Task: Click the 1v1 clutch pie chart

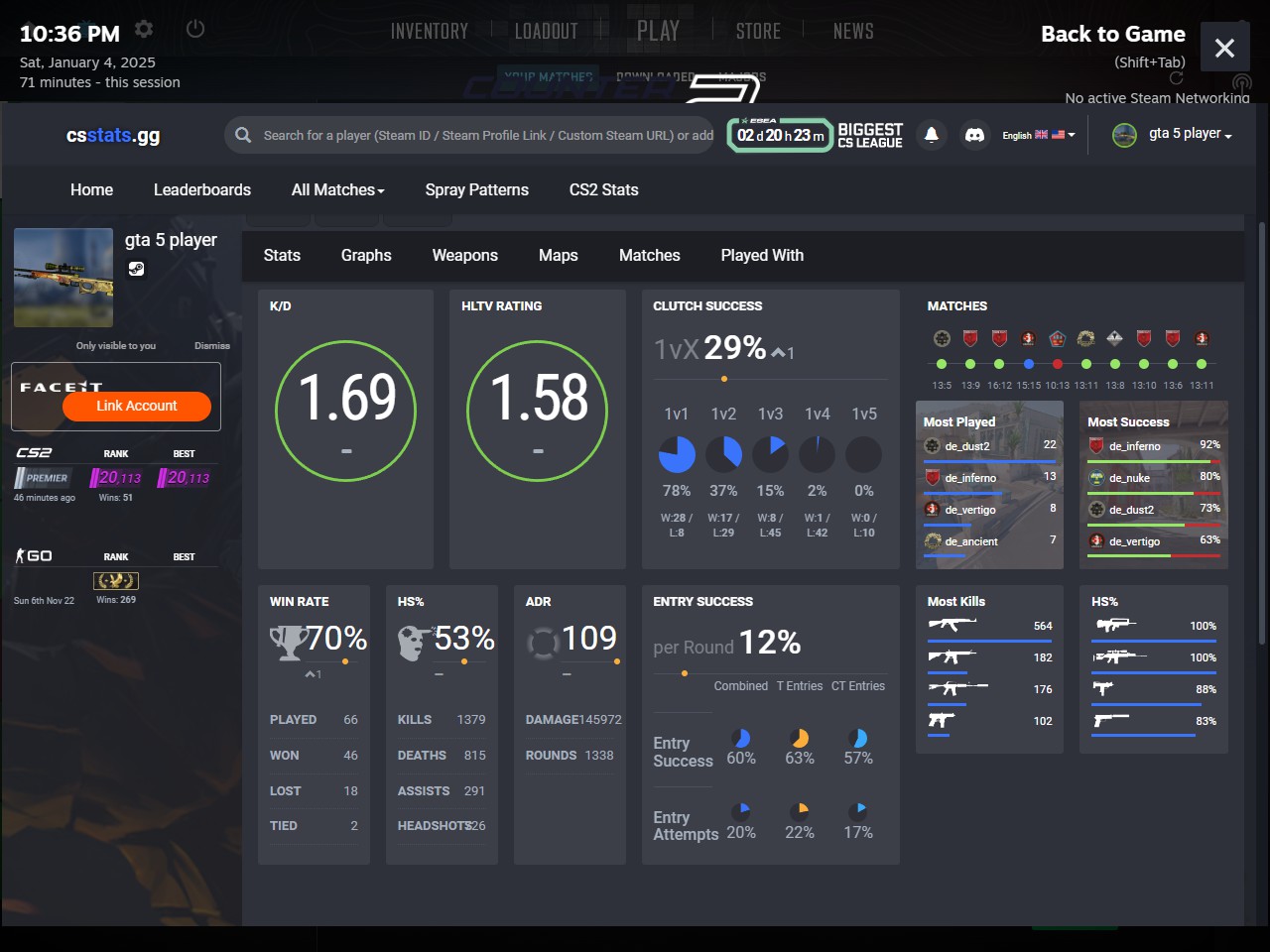Action: [677, 454]
